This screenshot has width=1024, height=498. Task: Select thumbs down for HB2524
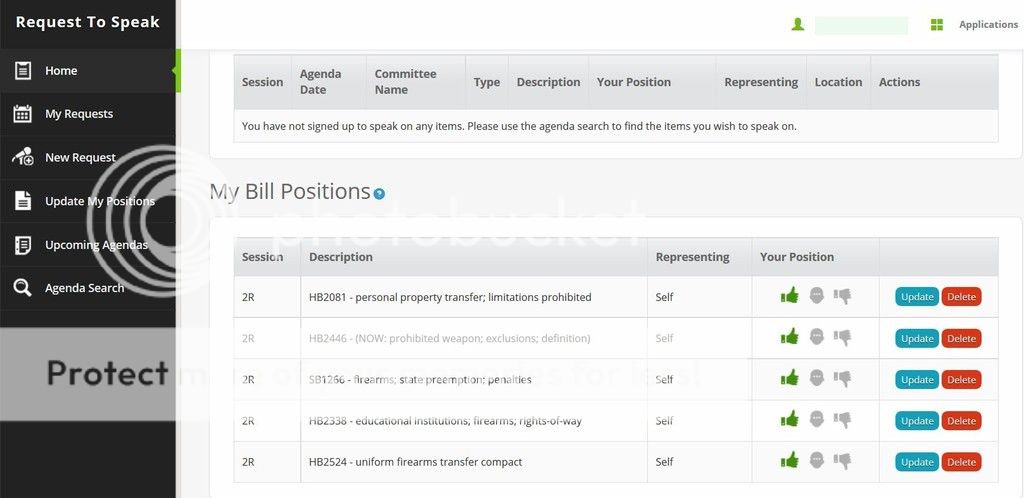[x=843, y=461]
